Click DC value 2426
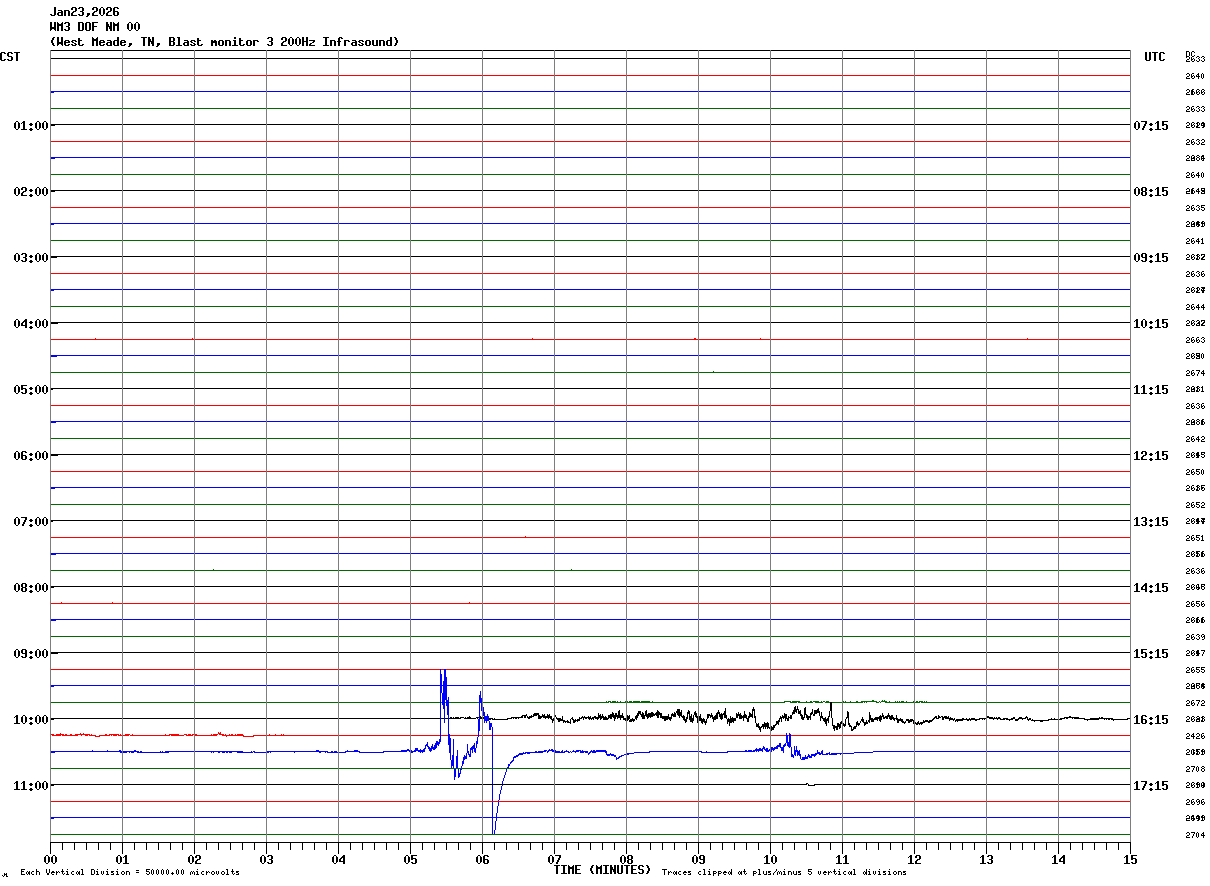This screenshot has height=886, width=1210. 1195,736
